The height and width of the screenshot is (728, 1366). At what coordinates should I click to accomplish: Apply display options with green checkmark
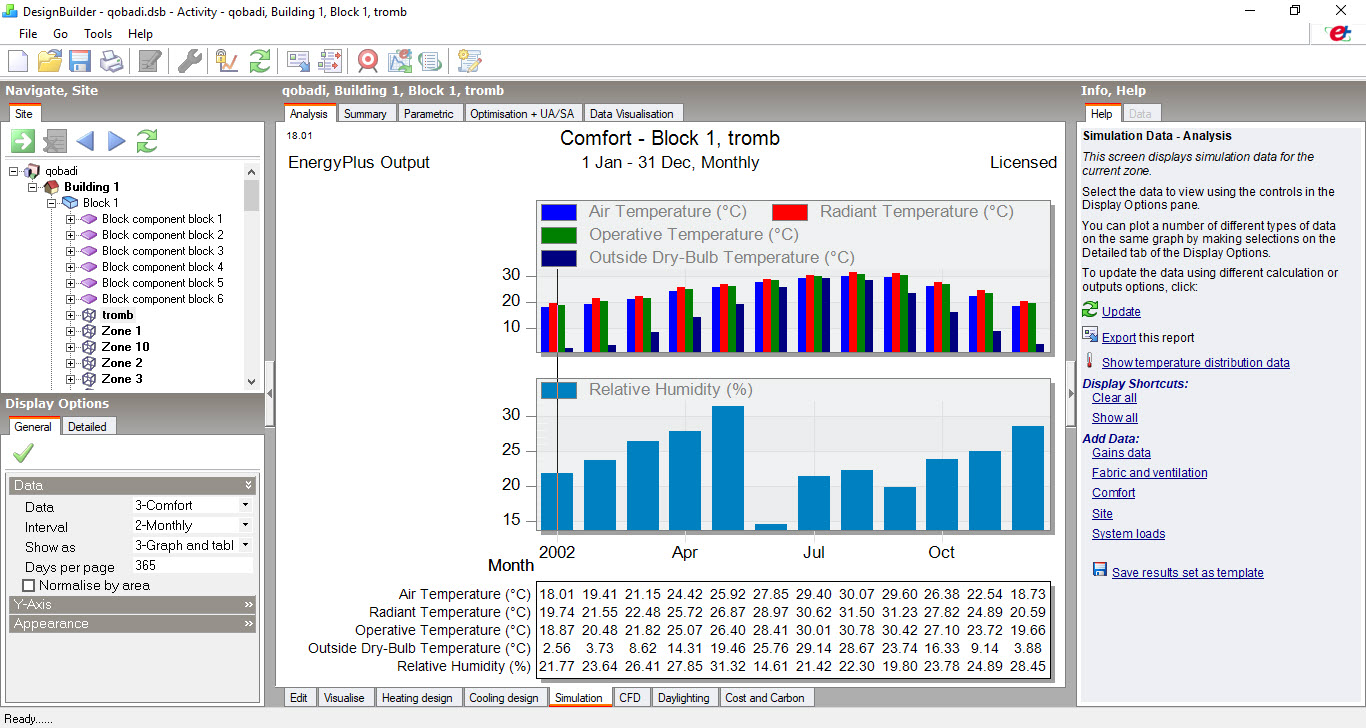23,454
